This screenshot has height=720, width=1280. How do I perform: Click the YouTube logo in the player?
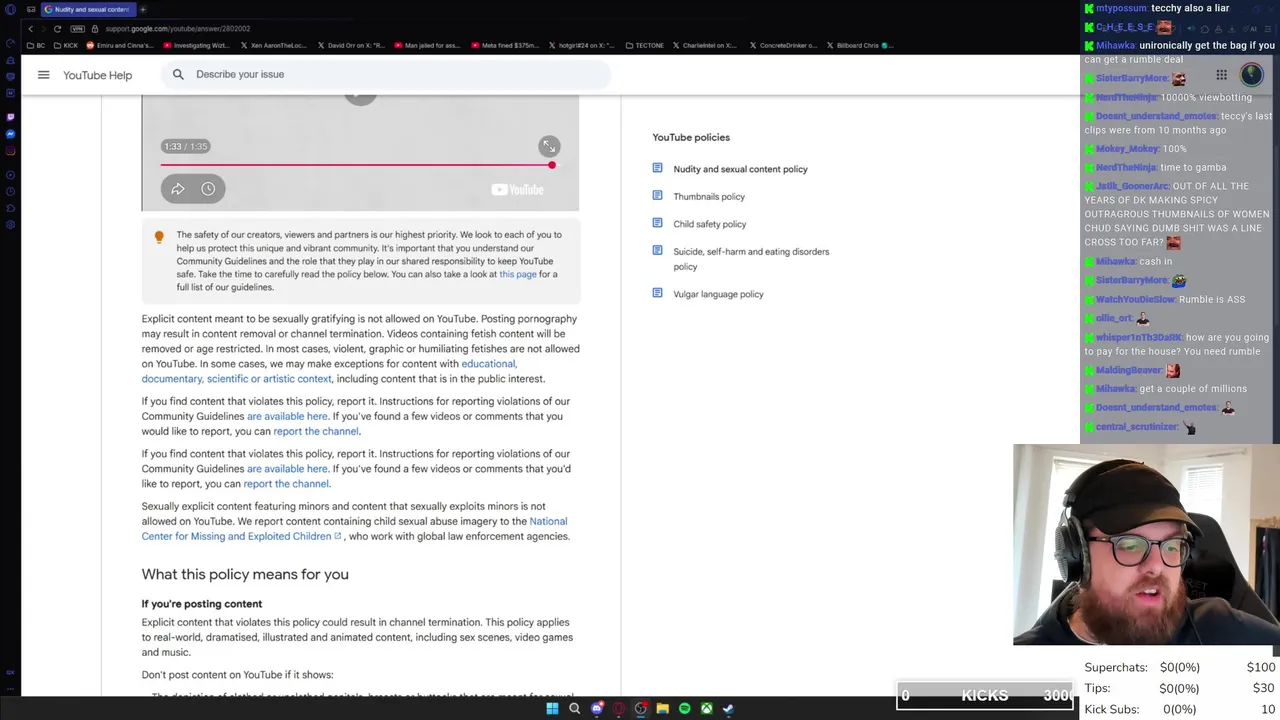[517, 190]
